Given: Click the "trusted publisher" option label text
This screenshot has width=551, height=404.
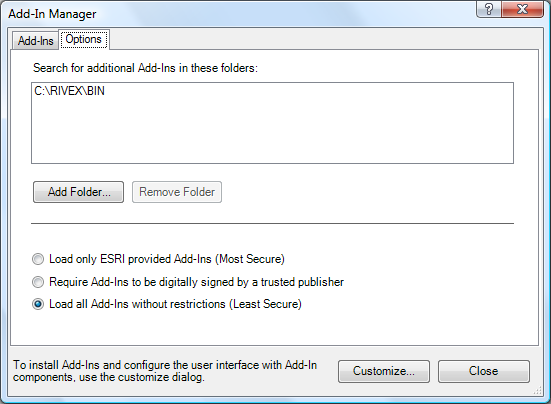Looking at the screenshot, I should coord(302,282).
